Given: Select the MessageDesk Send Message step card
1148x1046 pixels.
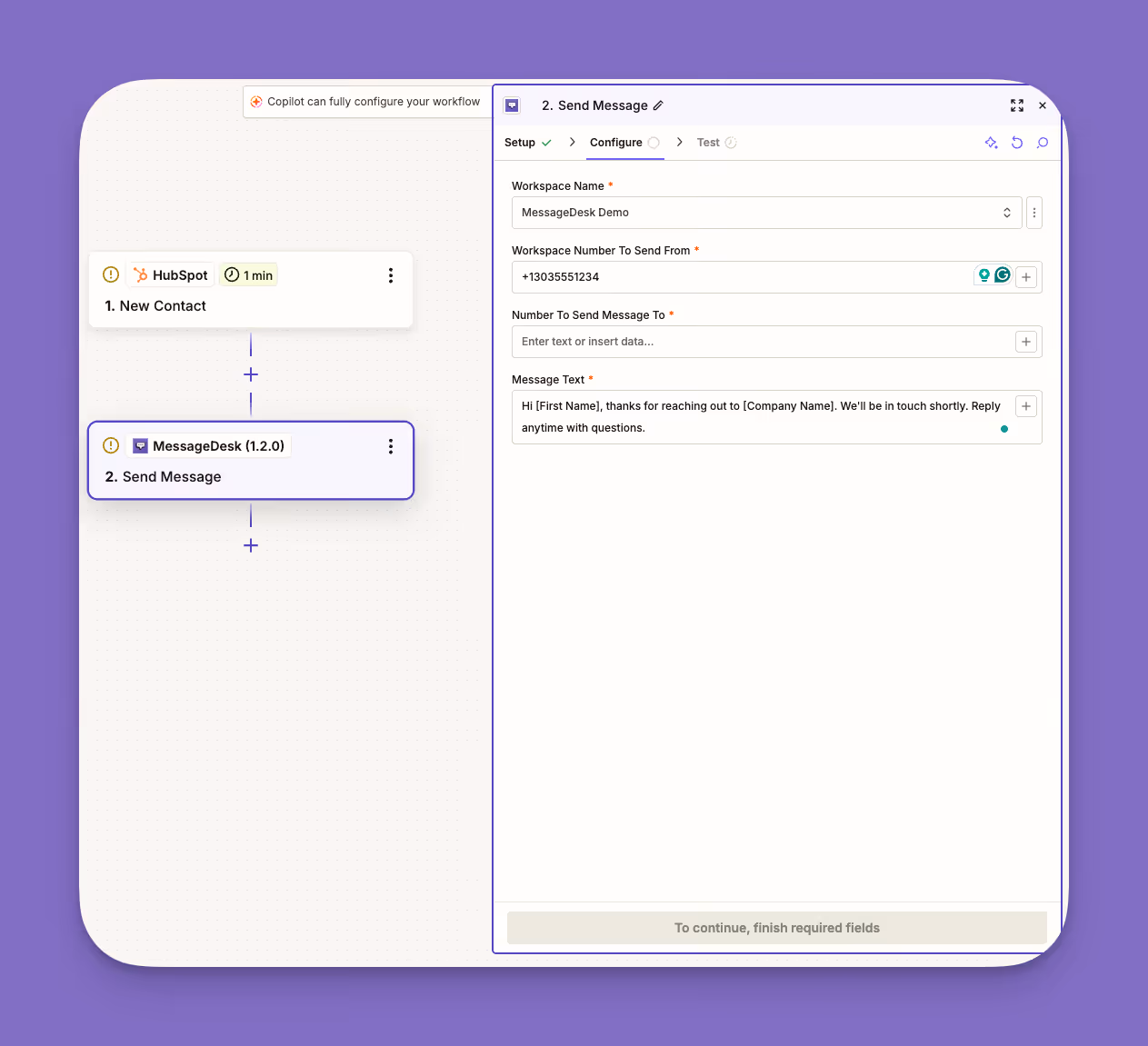Looking at the screenshot, I should point(251,461).
